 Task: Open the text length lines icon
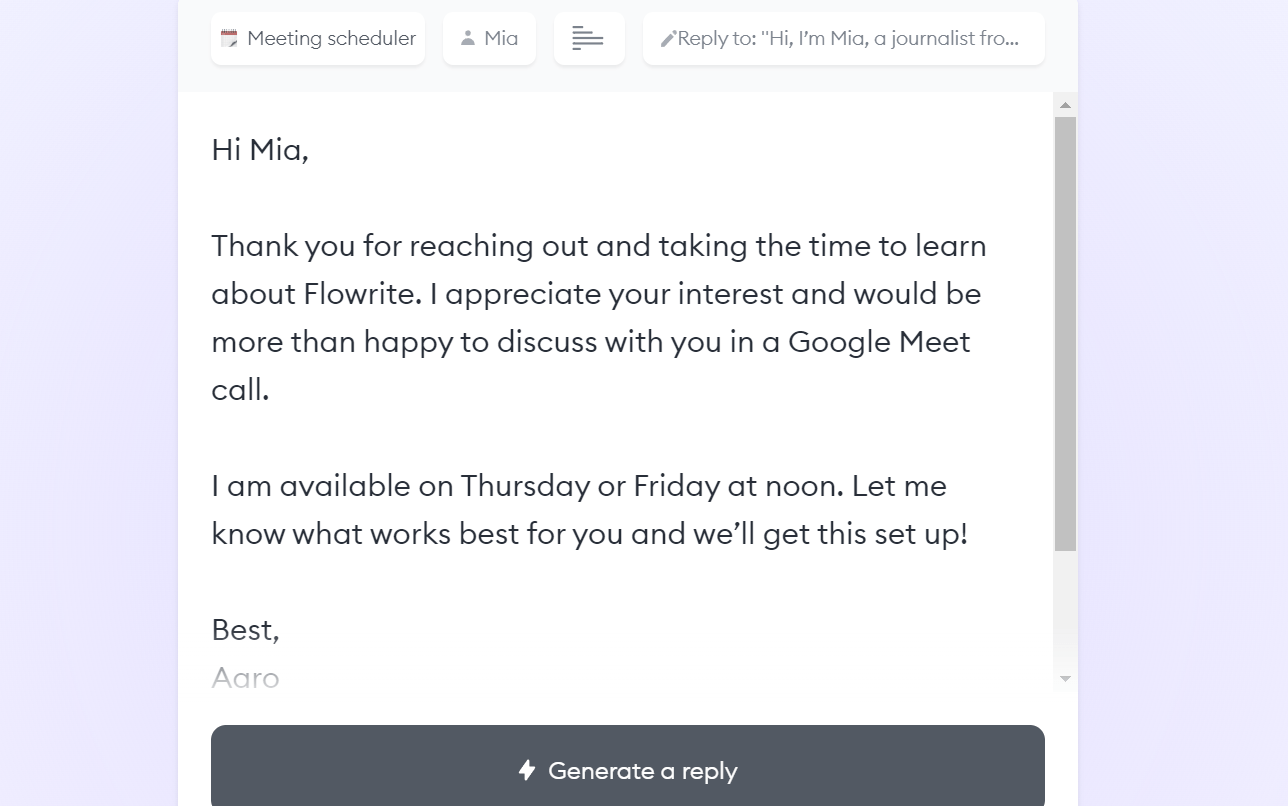tap(588, 39)
